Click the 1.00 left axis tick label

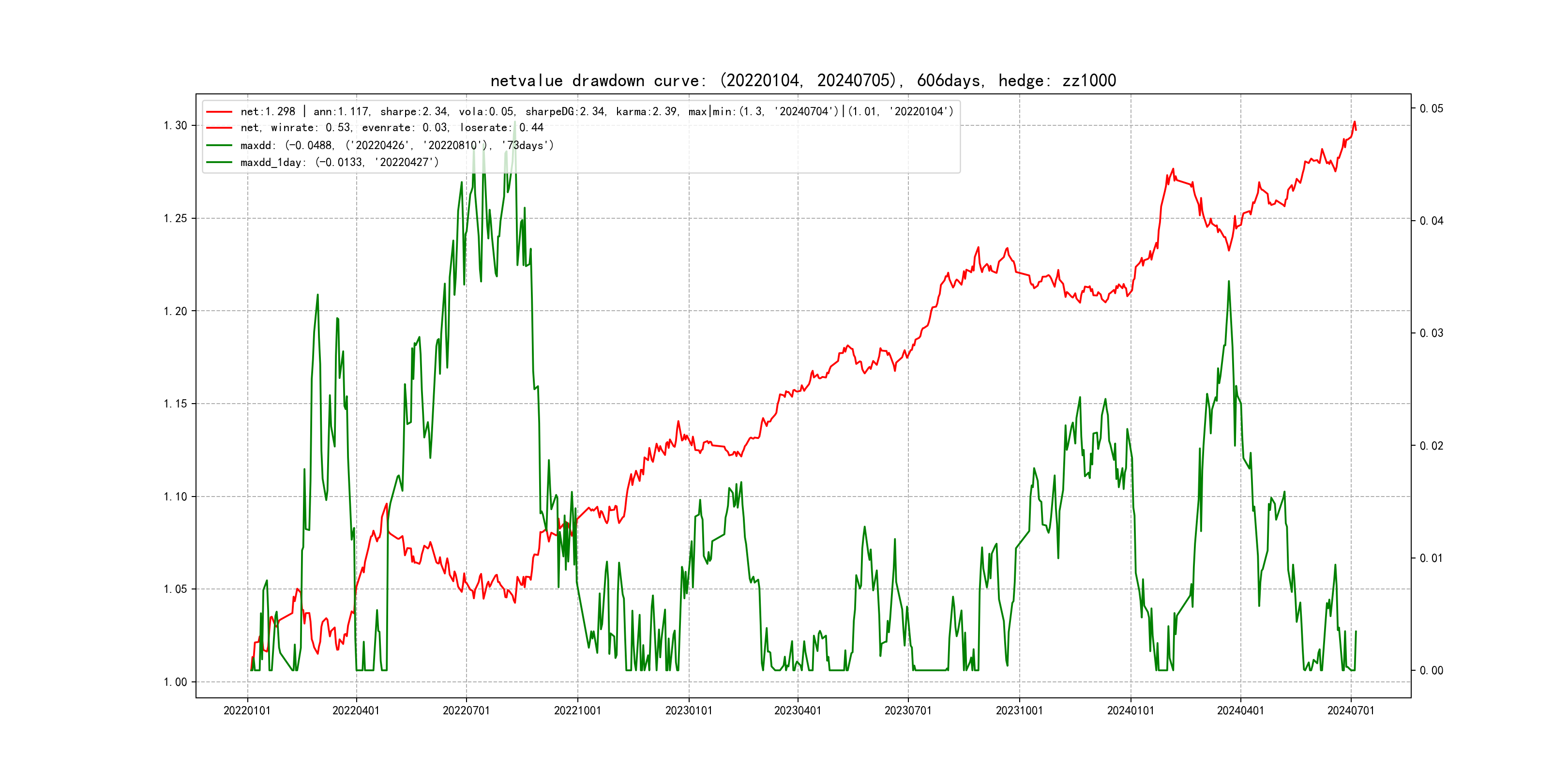tap(175, 682)
